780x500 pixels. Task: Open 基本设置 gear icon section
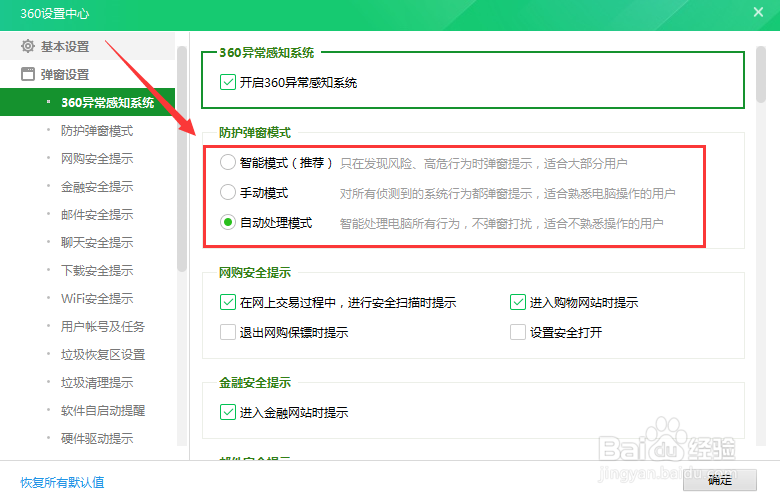coord(28,46)
